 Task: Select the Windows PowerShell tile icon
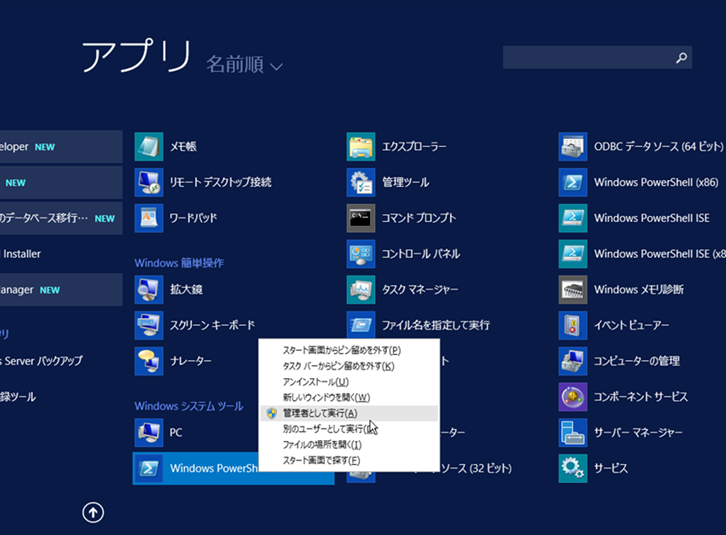coord(149,468)
